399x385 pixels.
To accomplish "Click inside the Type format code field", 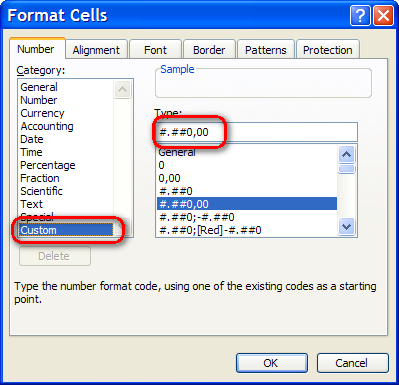I will click(256, 132).
